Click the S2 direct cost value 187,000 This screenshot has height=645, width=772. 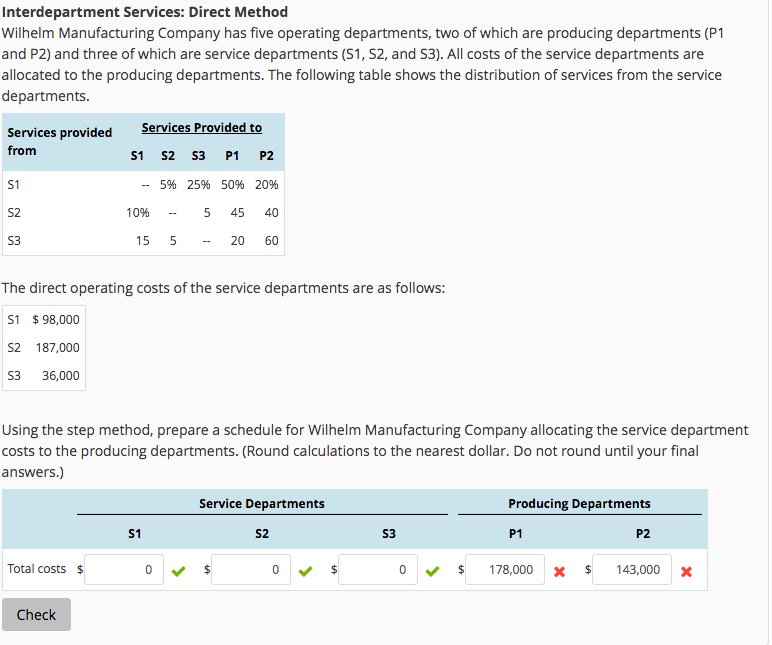(58, 348)
